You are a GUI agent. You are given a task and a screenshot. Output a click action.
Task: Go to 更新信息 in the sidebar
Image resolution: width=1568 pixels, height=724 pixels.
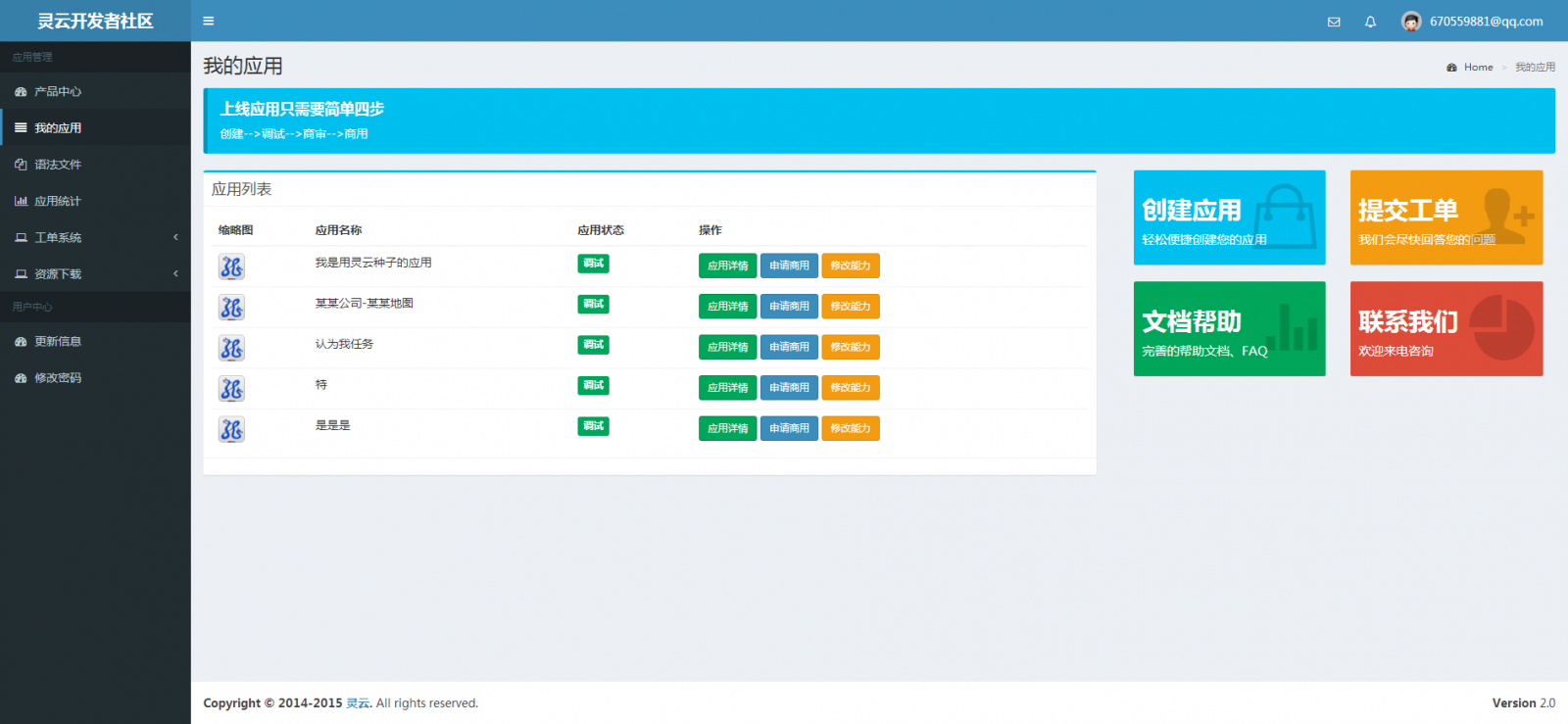[58, 342]
